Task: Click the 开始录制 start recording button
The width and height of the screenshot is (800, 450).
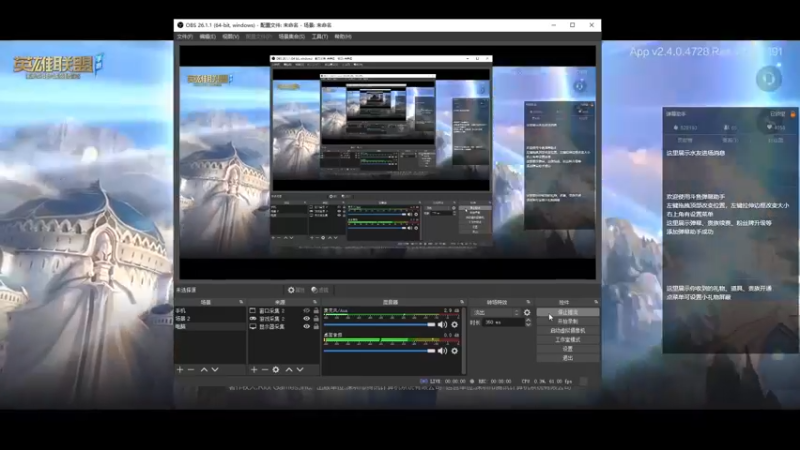Action: pos(568,321)
